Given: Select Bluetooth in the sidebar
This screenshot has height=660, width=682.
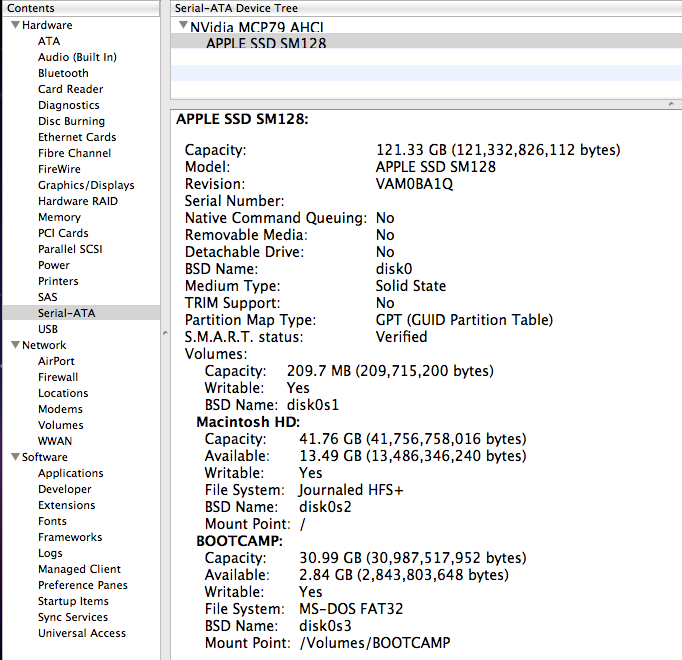Looking at the screenshot, I should tap(63, 73).
